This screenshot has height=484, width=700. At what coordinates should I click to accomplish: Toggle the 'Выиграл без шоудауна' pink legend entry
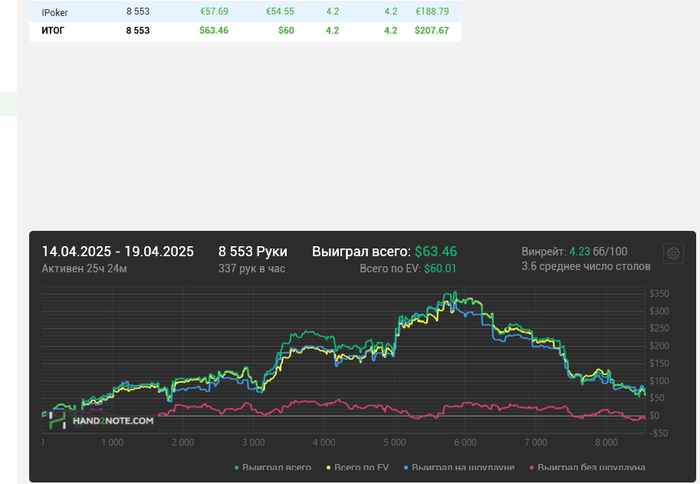point(587,467)
